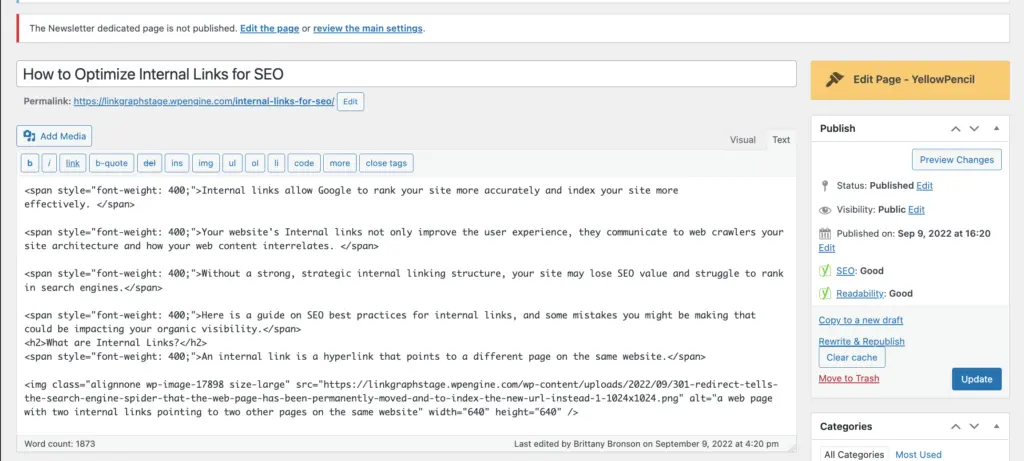Click the Clear cache button
Screen dimensions: 1024x461
(x=852, y=357)
